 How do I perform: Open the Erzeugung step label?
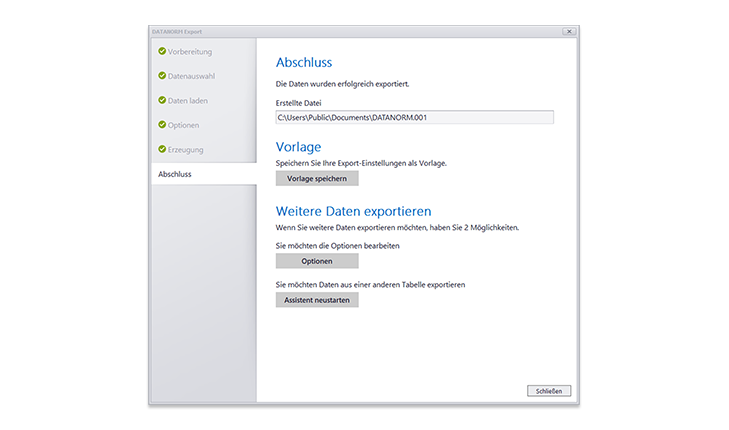(186, 150)
